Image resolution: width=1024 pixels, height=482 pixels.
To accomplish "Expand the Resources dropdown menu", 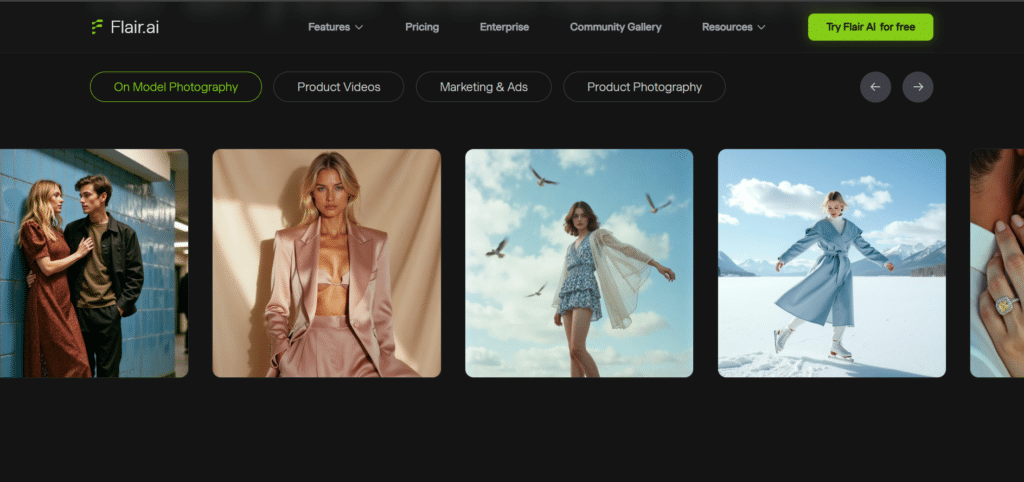I will pos(733,27).
